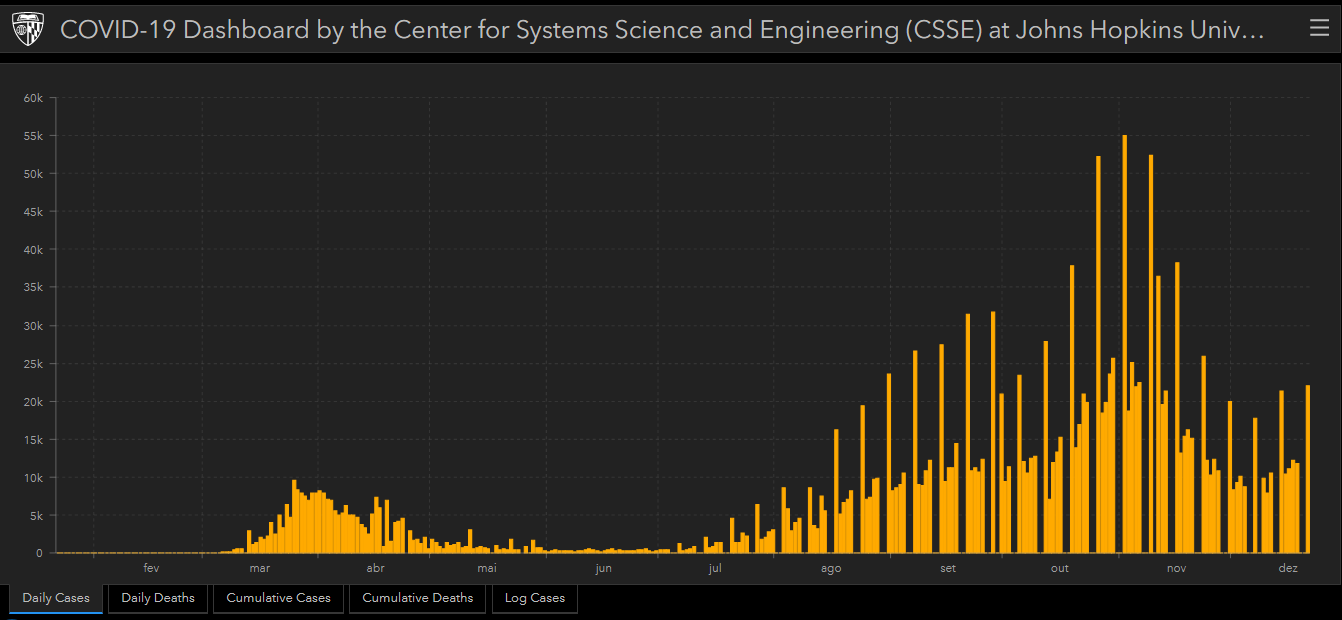Click the 50k y-axis label
Screen dimensions: 1342x620
(x=33, y=174)
